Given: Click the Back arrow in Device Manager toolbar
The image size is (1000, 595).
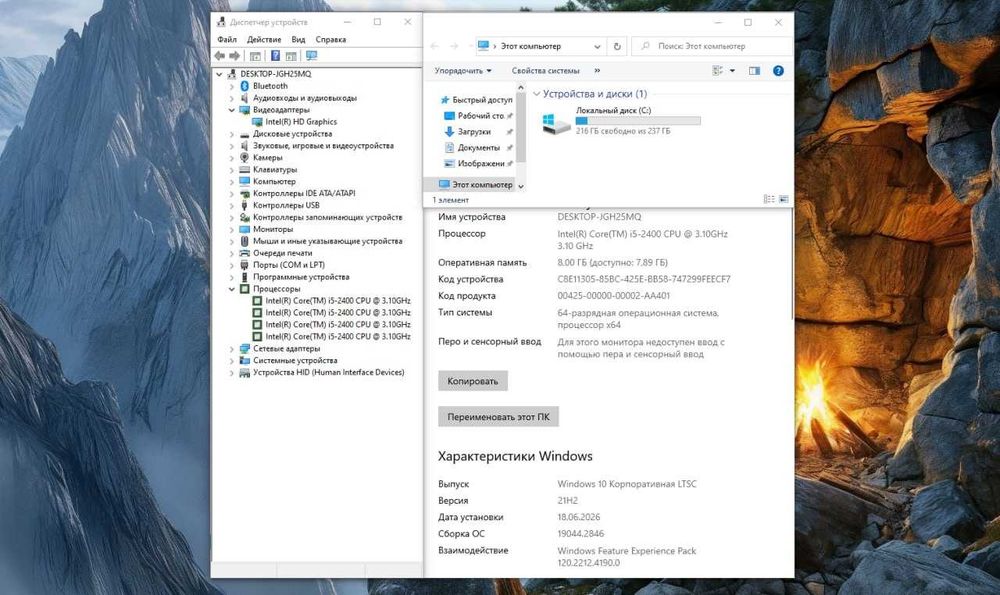Looking at the screenshot, I should [220, 56].
